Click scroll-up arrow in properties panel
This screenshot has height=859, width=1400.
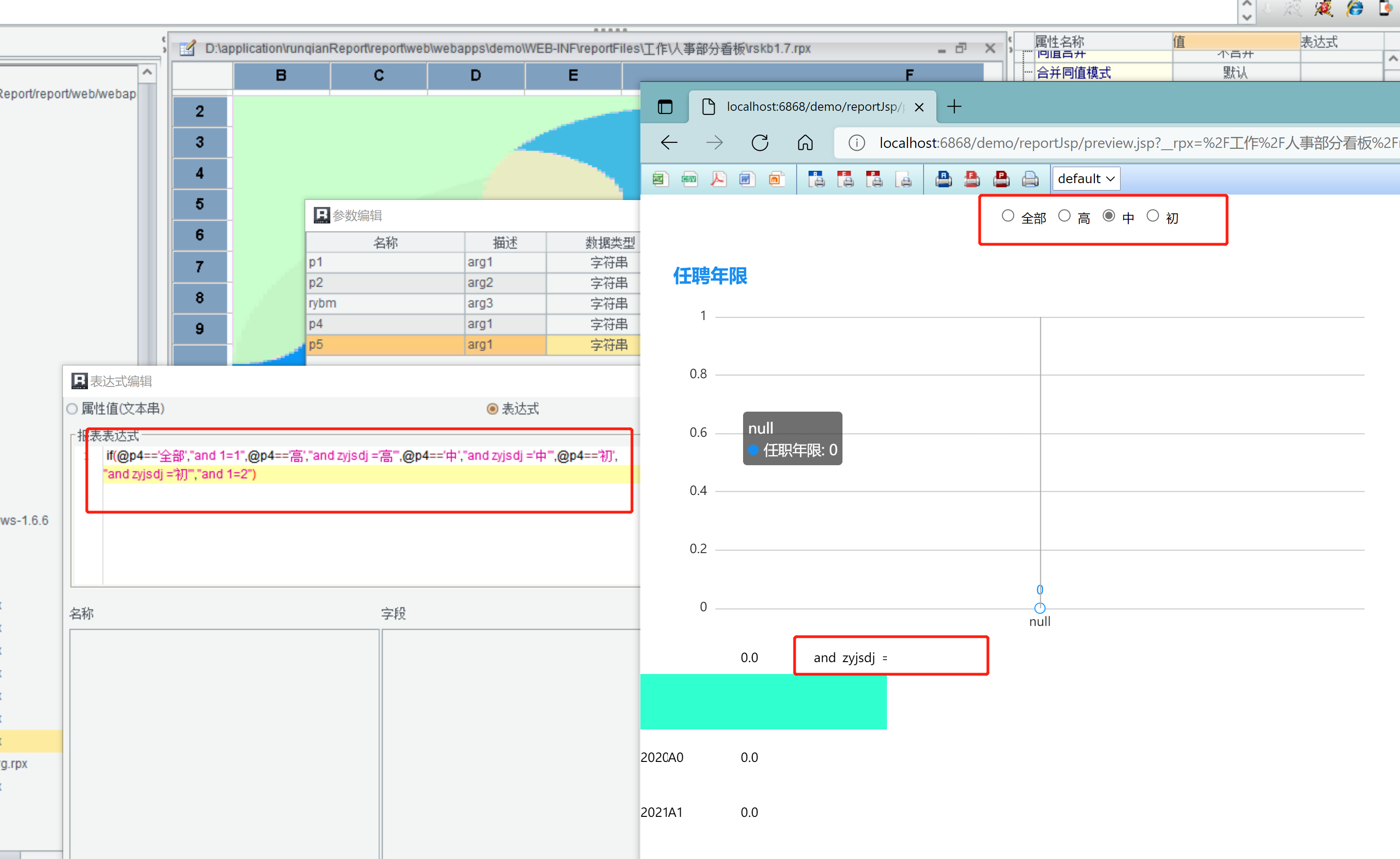point(1393,59)
